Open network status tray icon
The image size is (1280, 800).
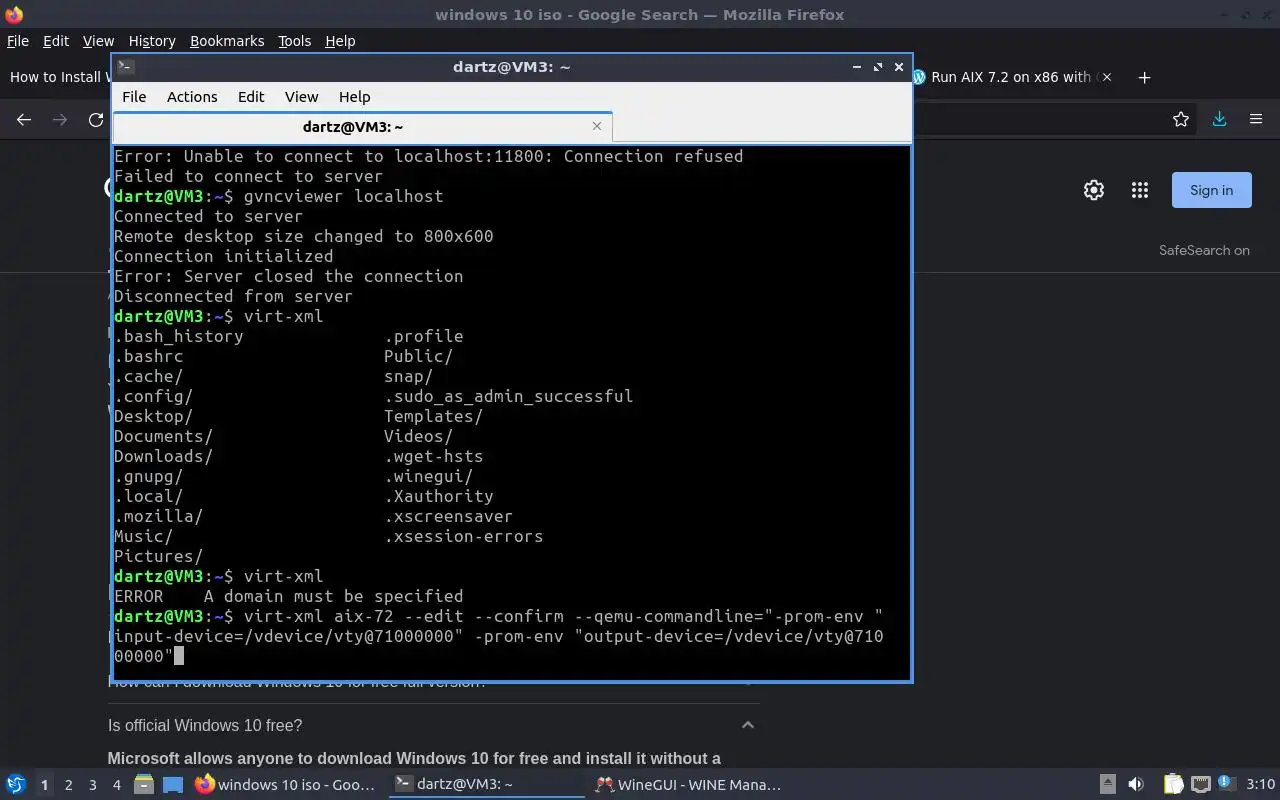click(1201, 785)
